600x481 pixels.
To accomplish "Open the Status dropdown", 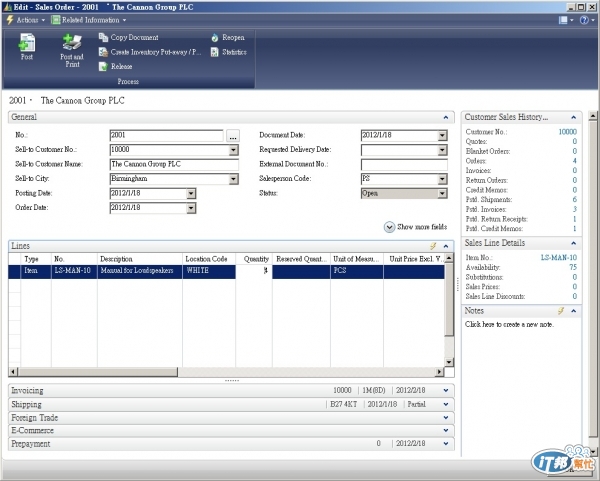I will click(442, 194).
